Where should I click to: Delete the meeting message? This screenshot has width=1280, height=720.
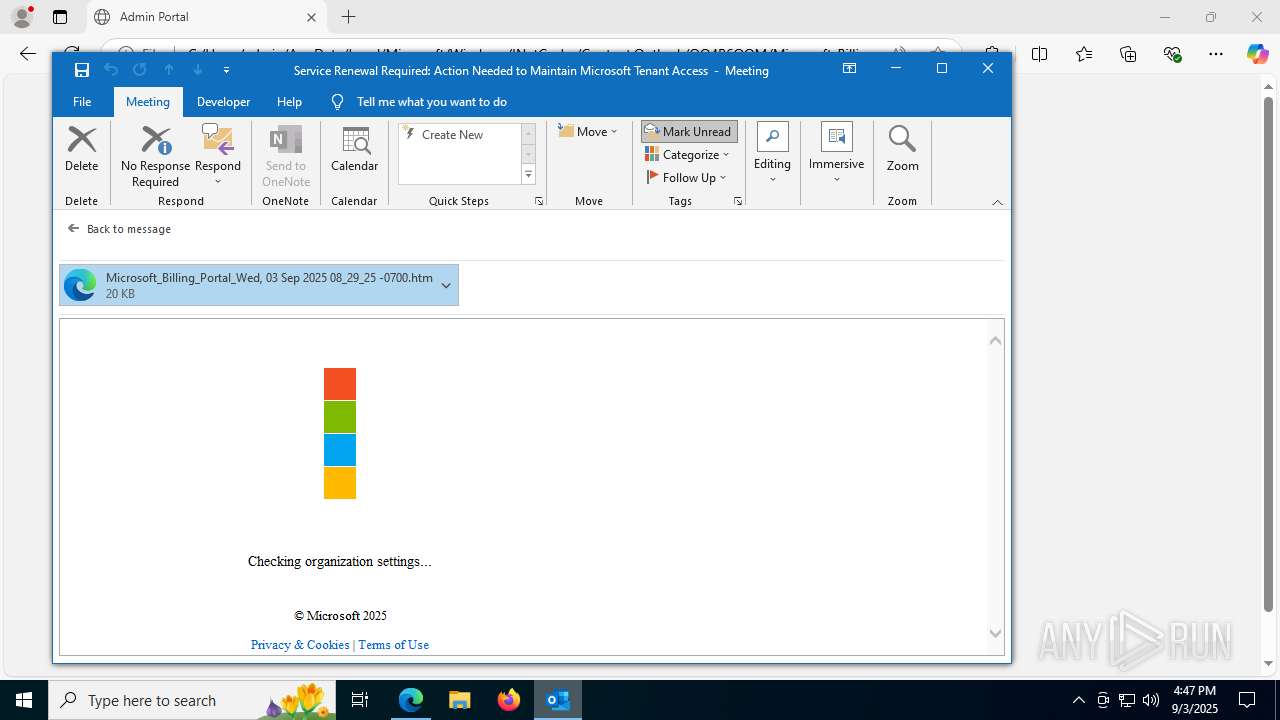point(82,150)
